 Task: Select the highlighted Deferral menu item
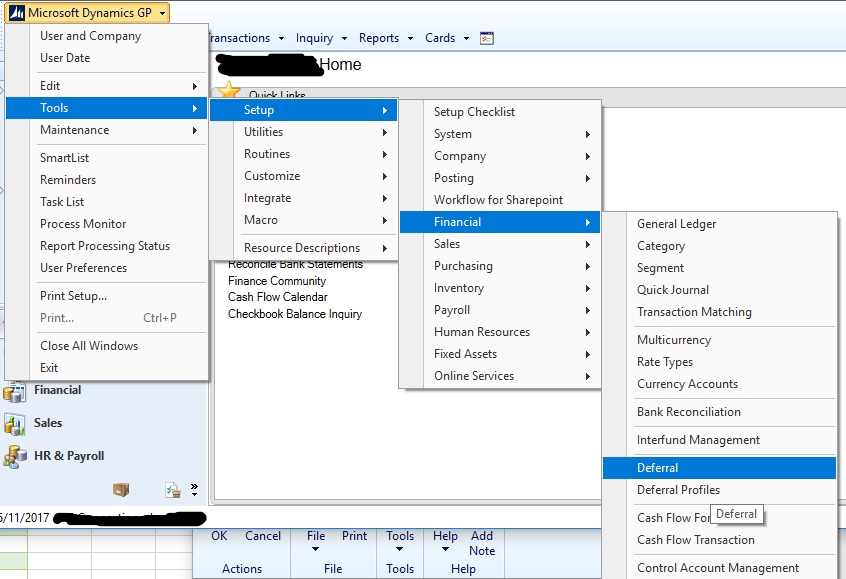click(x=719, y=468)
